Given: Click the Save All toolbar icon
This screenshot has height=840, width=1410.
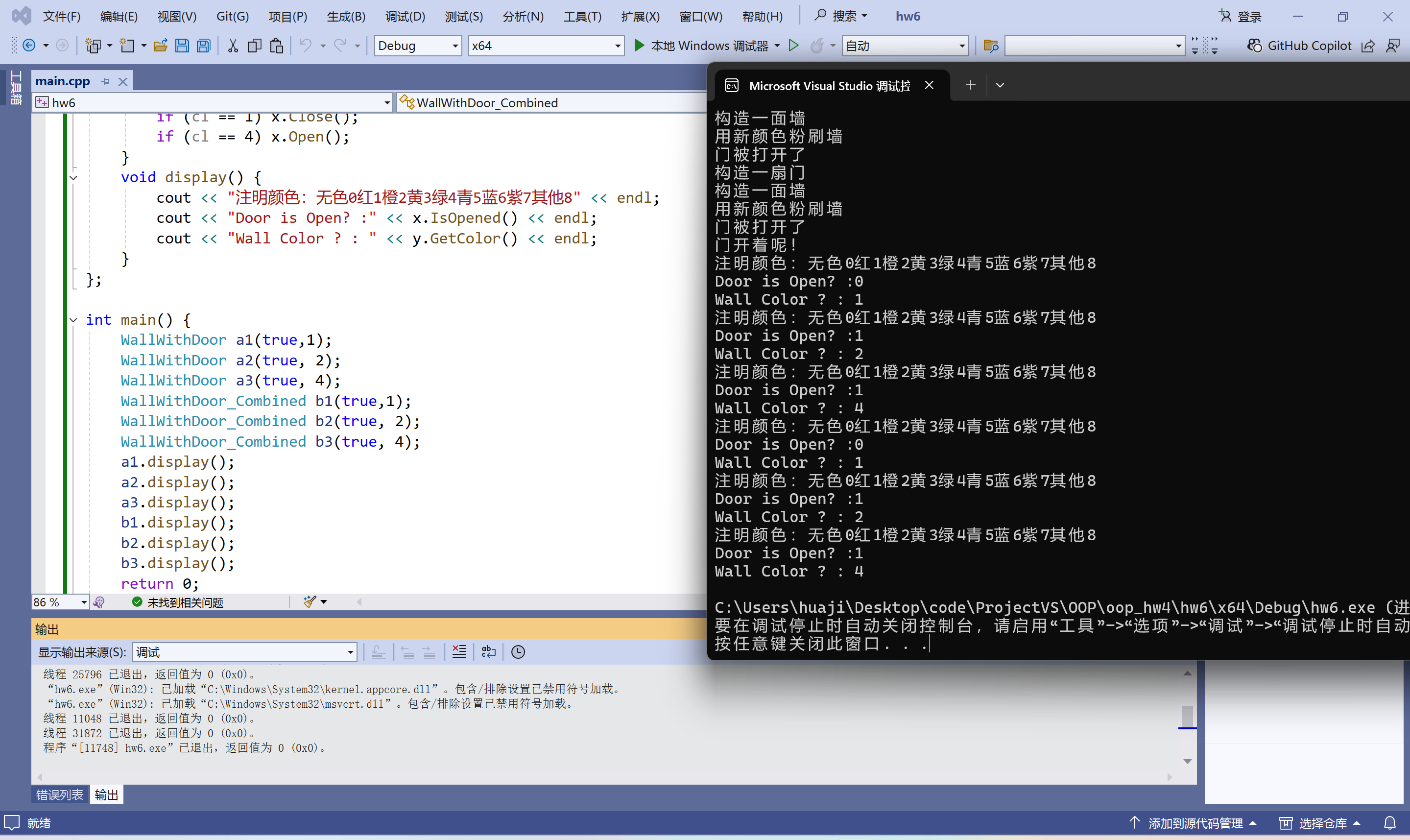Looking at the screenshot, I should pyautogui.click(x=204, y=46).
